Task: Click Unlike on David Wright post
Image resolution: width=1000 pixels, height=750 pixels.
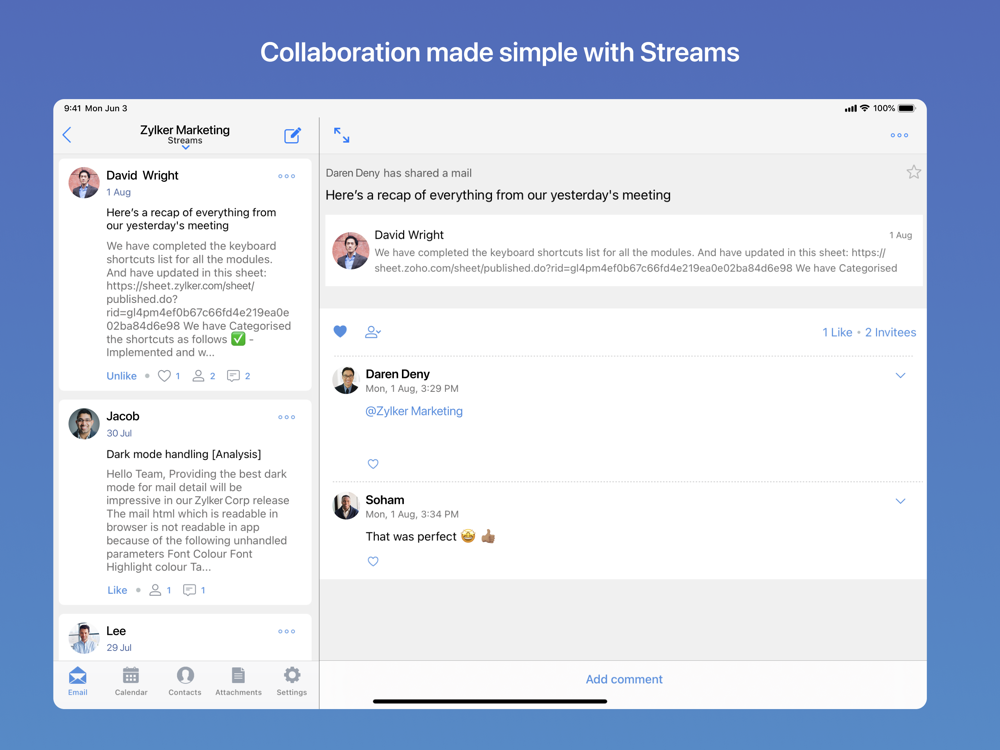Action: [x=121, y=376]
